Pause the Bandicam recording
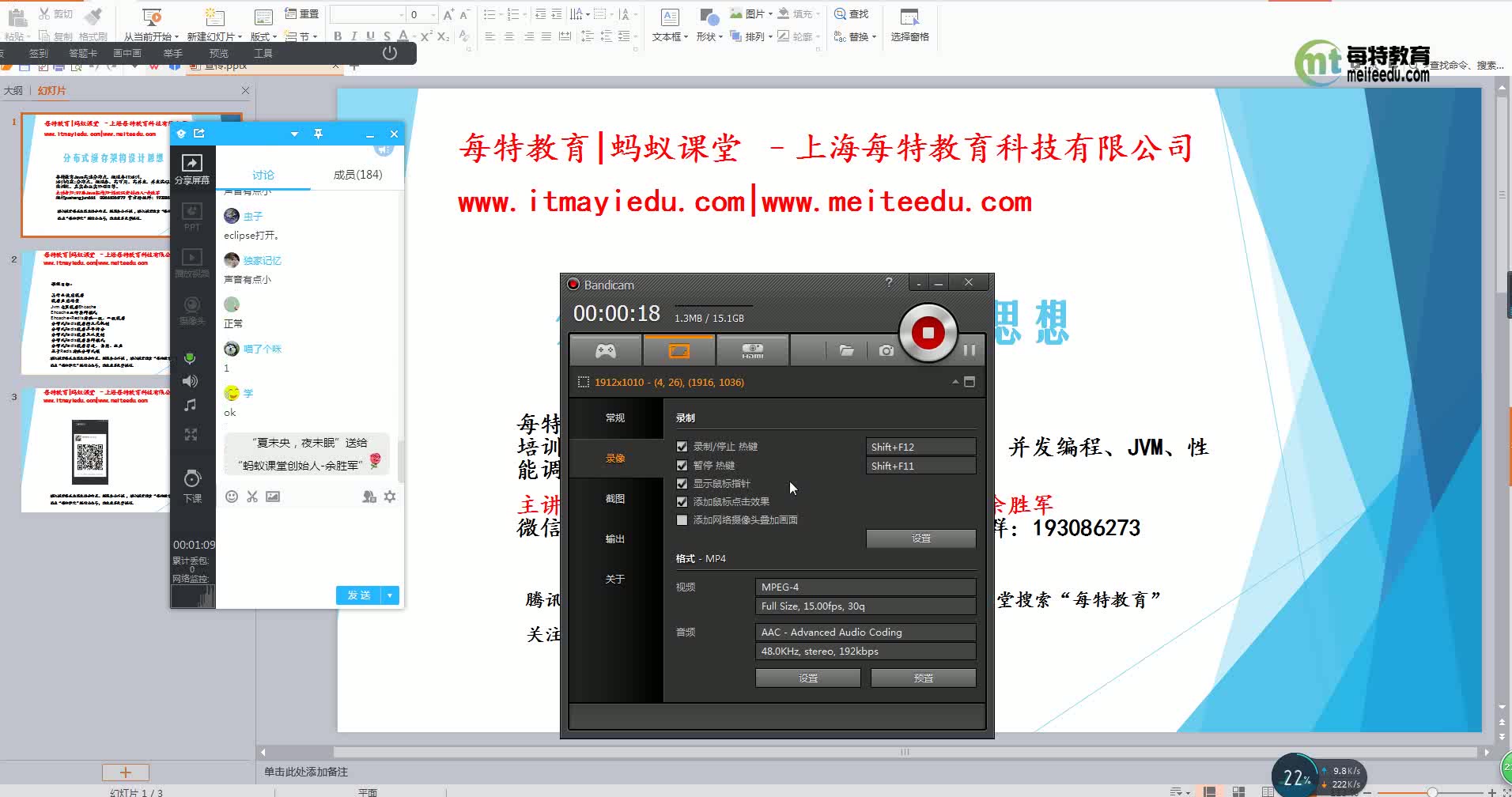The height and width of the screenshot is (797, 1512). 969,350
